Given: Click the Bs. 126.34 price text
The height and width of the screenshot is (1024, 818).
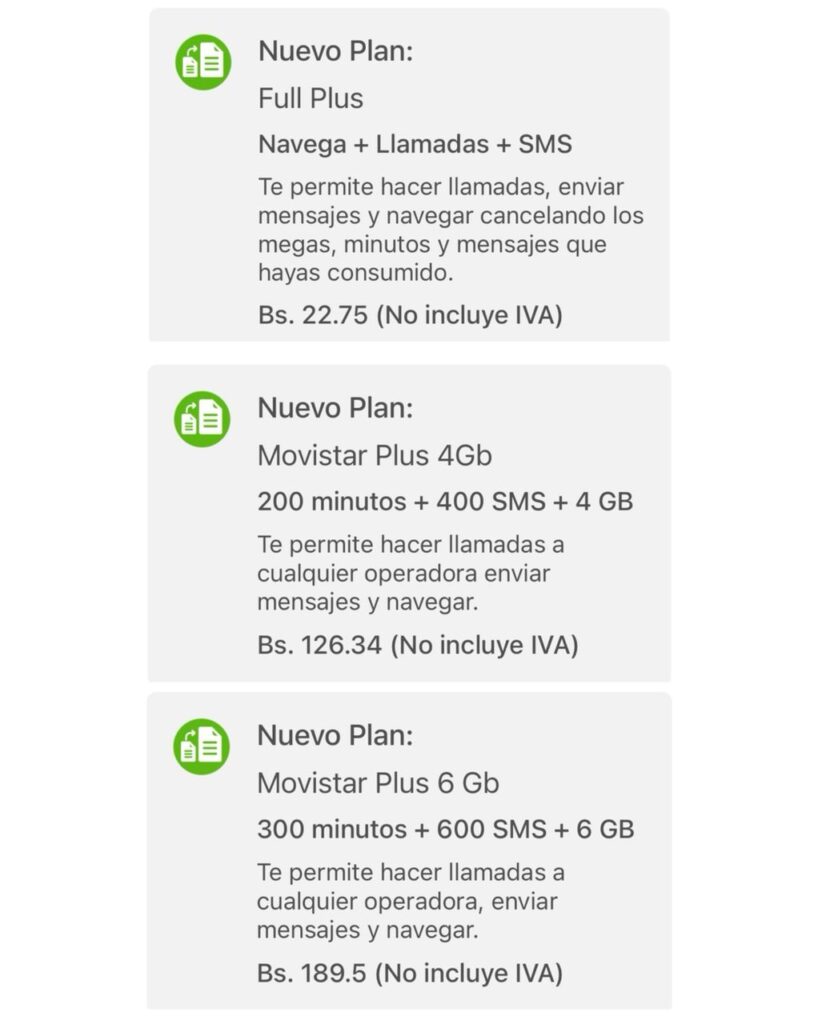Looking at the screenshot, I should coord(418,645).
